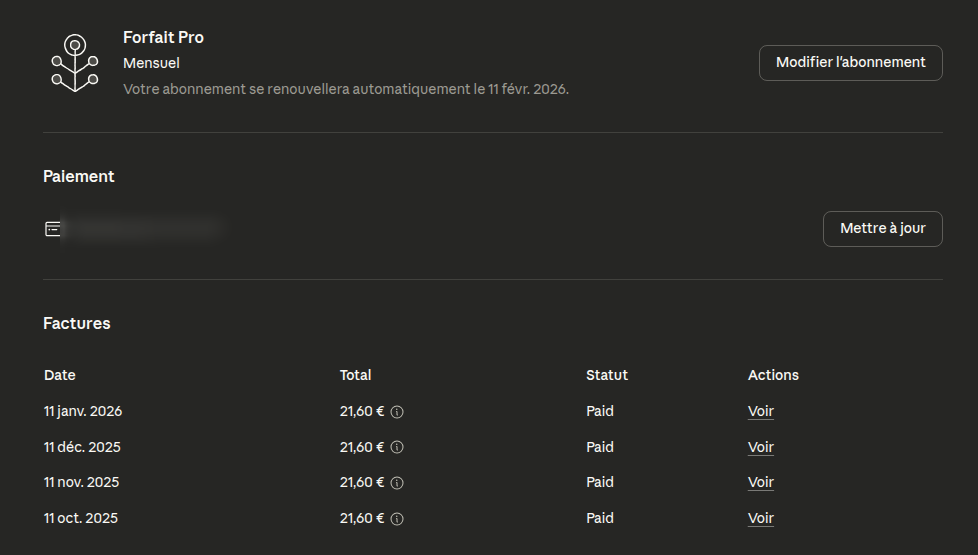View the 11 nov. 2025 invoice

click(x=761, y=482)
